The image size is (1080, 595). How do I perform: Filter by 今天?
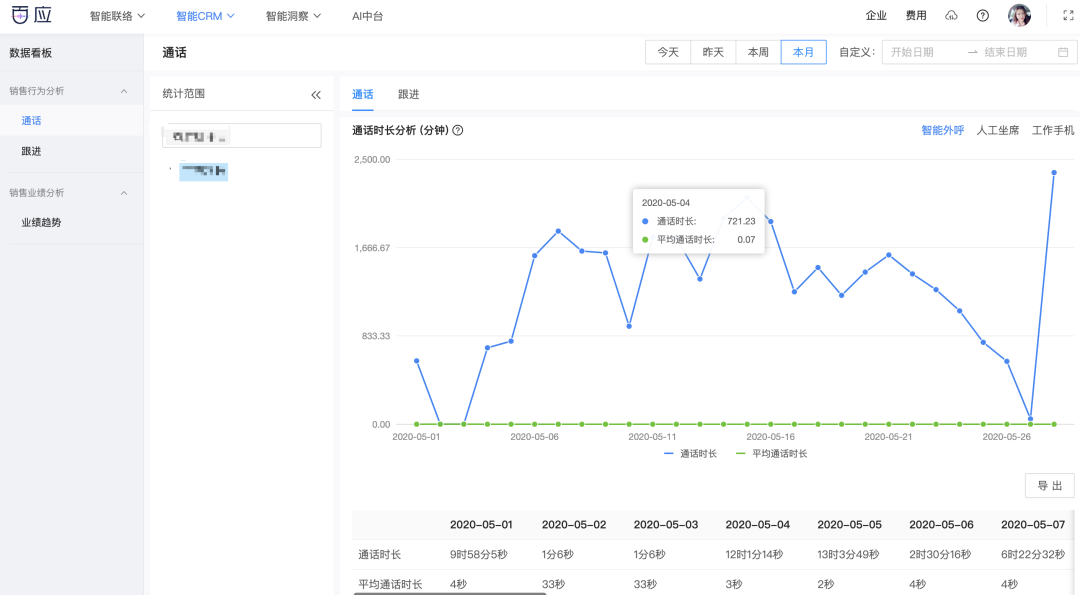(x=667, y=52)
